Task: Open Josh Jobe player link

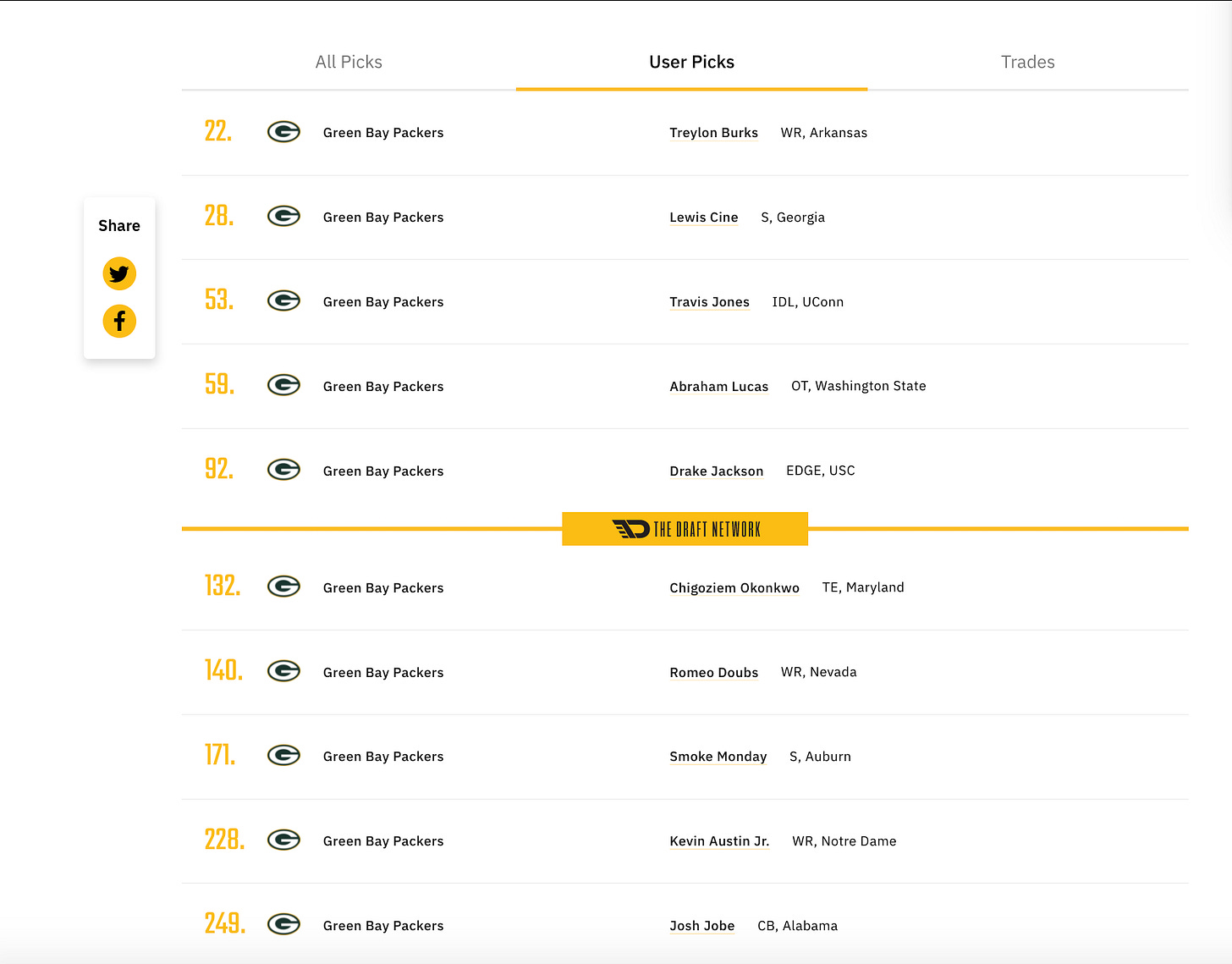Action: tap(702, 926)
